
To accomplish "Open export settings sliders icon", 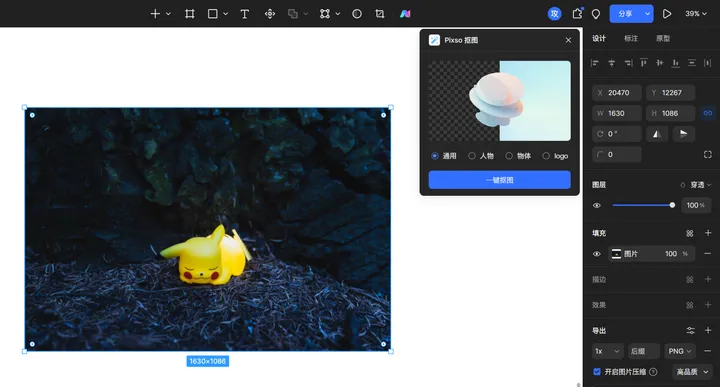I will click(x=690, y=331).
